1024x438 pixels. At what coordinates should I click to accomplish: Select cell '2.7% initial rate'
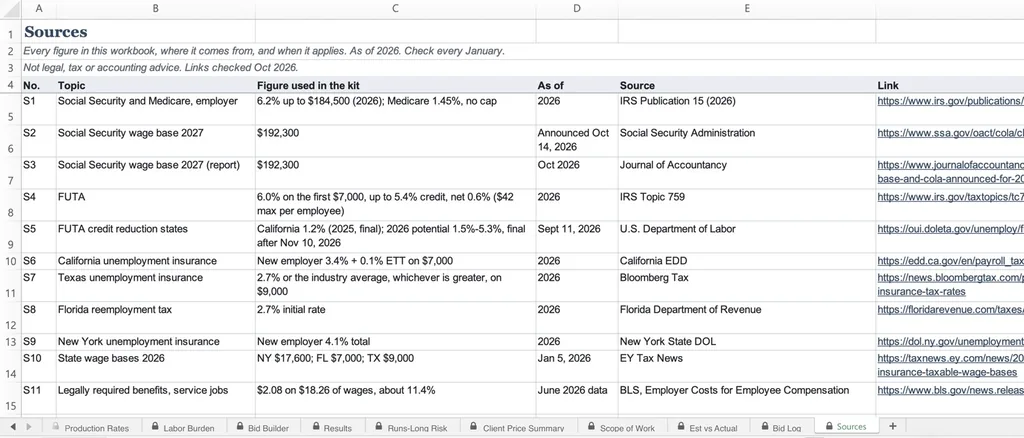tap(396, 317)
